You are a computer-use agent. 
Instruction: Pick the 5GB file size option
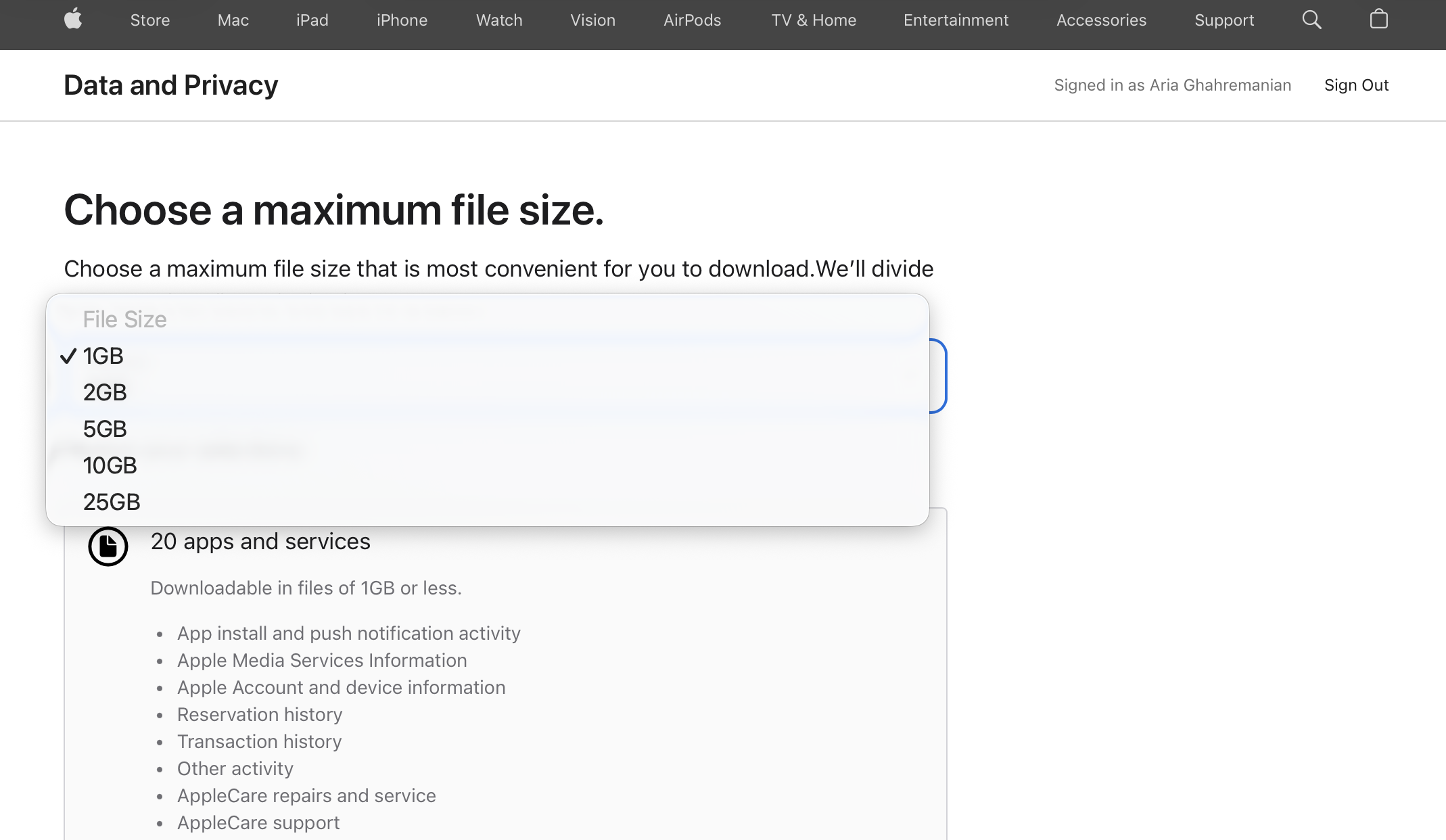point(105,429)
